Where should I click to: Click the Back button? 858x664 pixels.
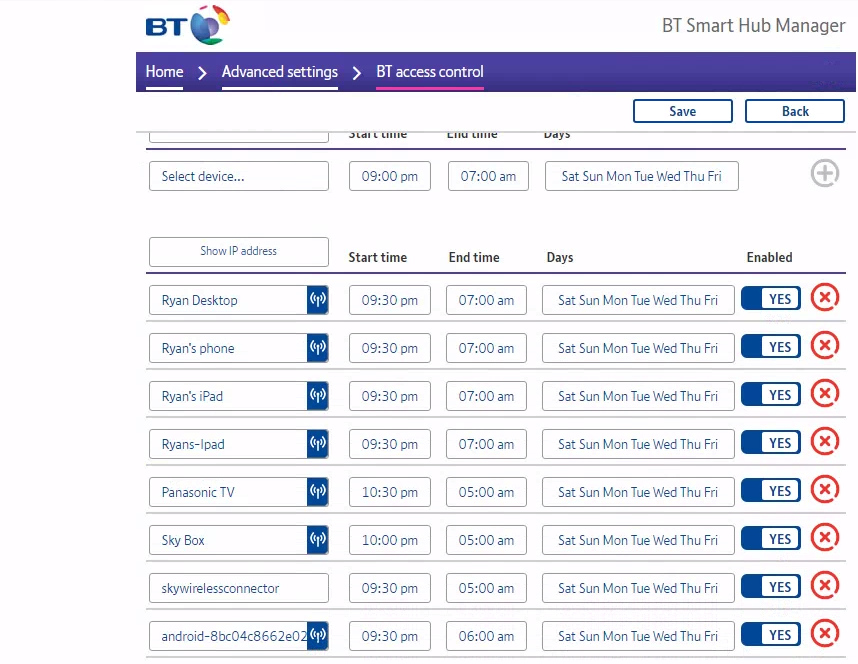click(795, 111)
